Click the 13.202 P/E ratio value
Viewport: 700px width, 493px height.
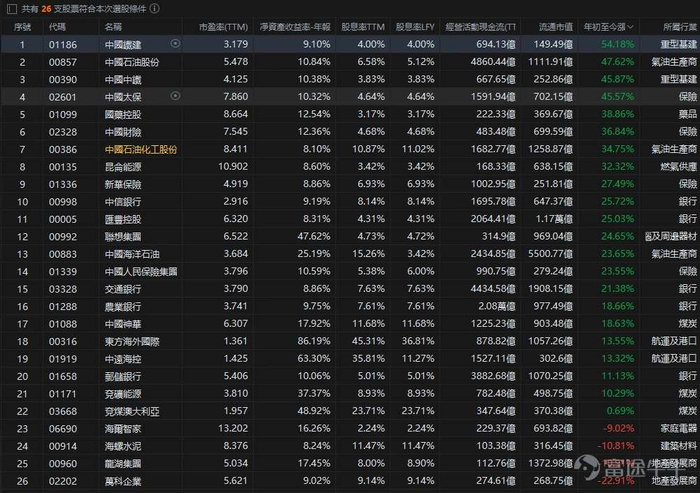click(233, 429)
